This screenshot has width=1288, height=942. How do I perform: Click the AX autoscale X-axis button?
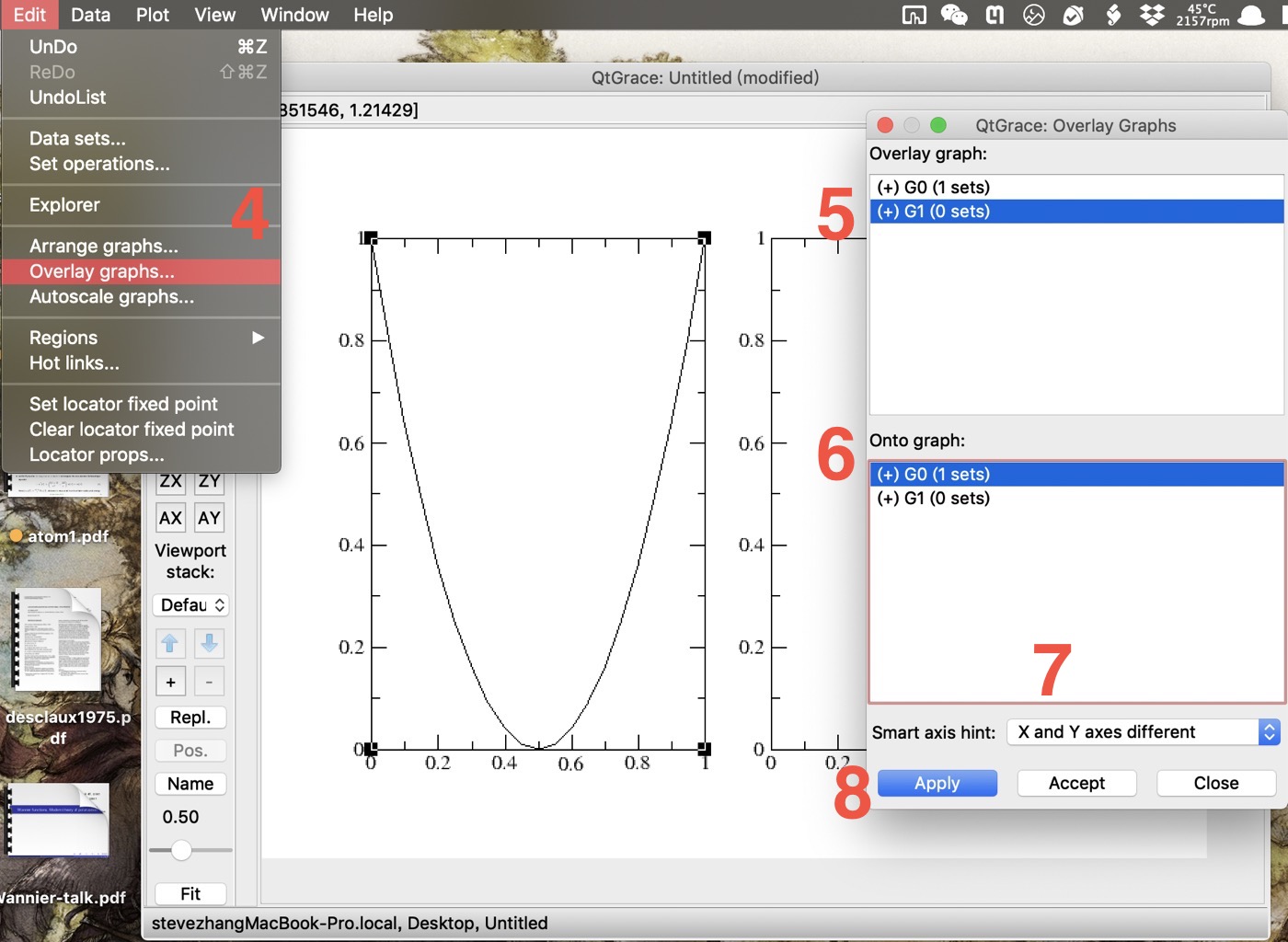click(x=170, y=518)
